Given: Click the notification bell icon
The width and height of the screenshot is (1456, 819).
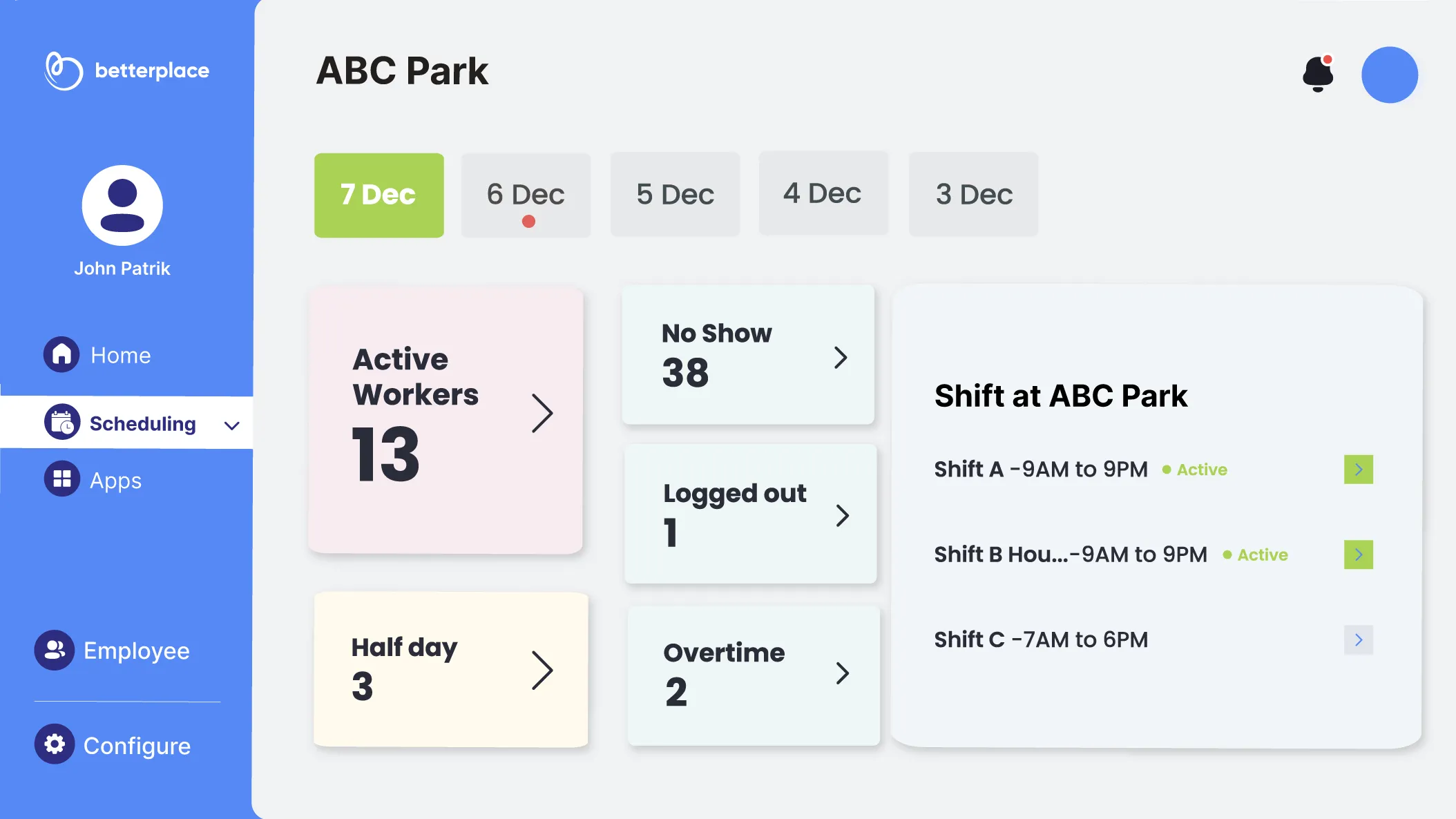Looking at the screenshot, I should click(1318, 74).
